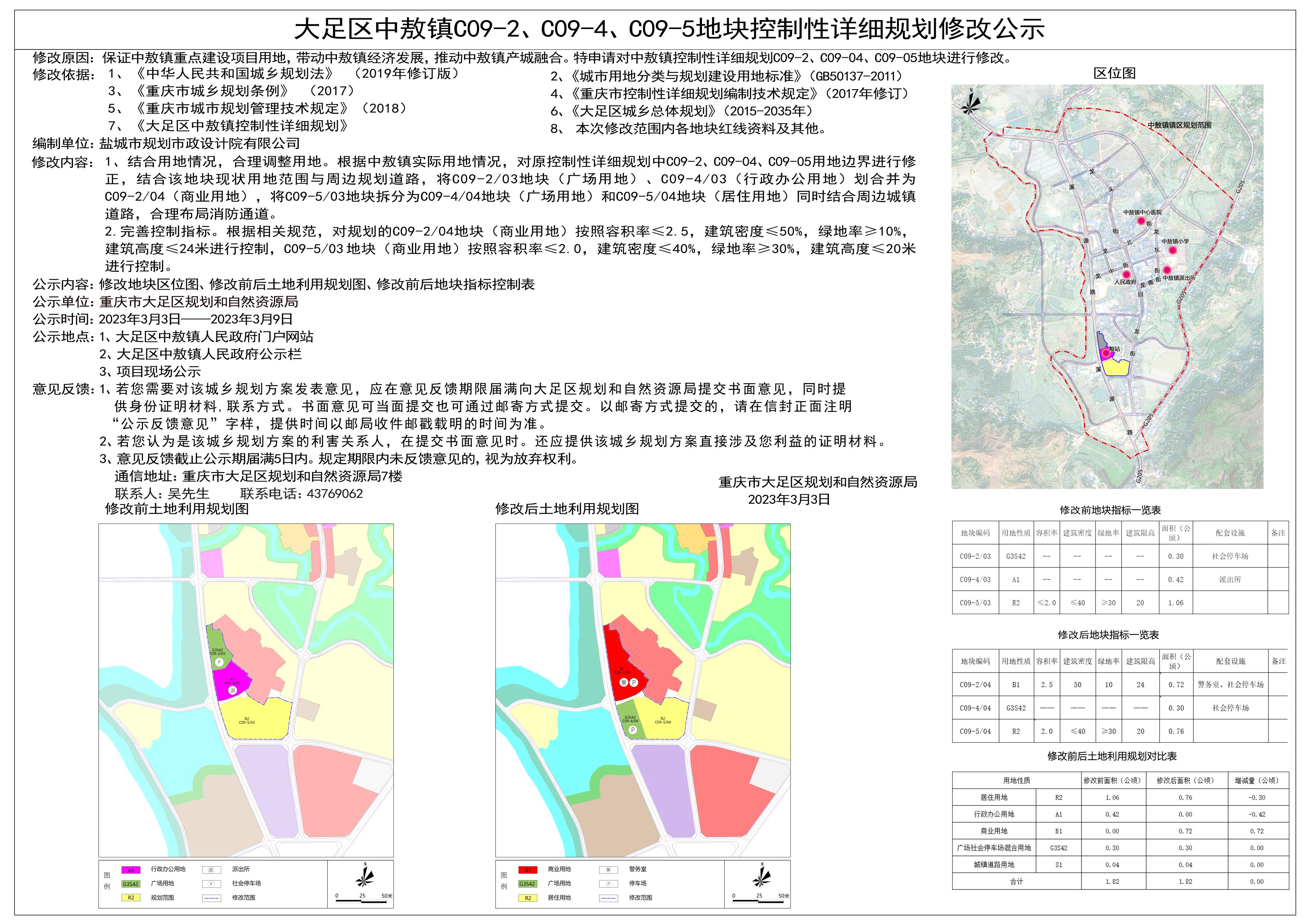Click the 派 legend symbol next to 派出所
The height and width of the screenshot is (924, 1307).
point(211,870)
